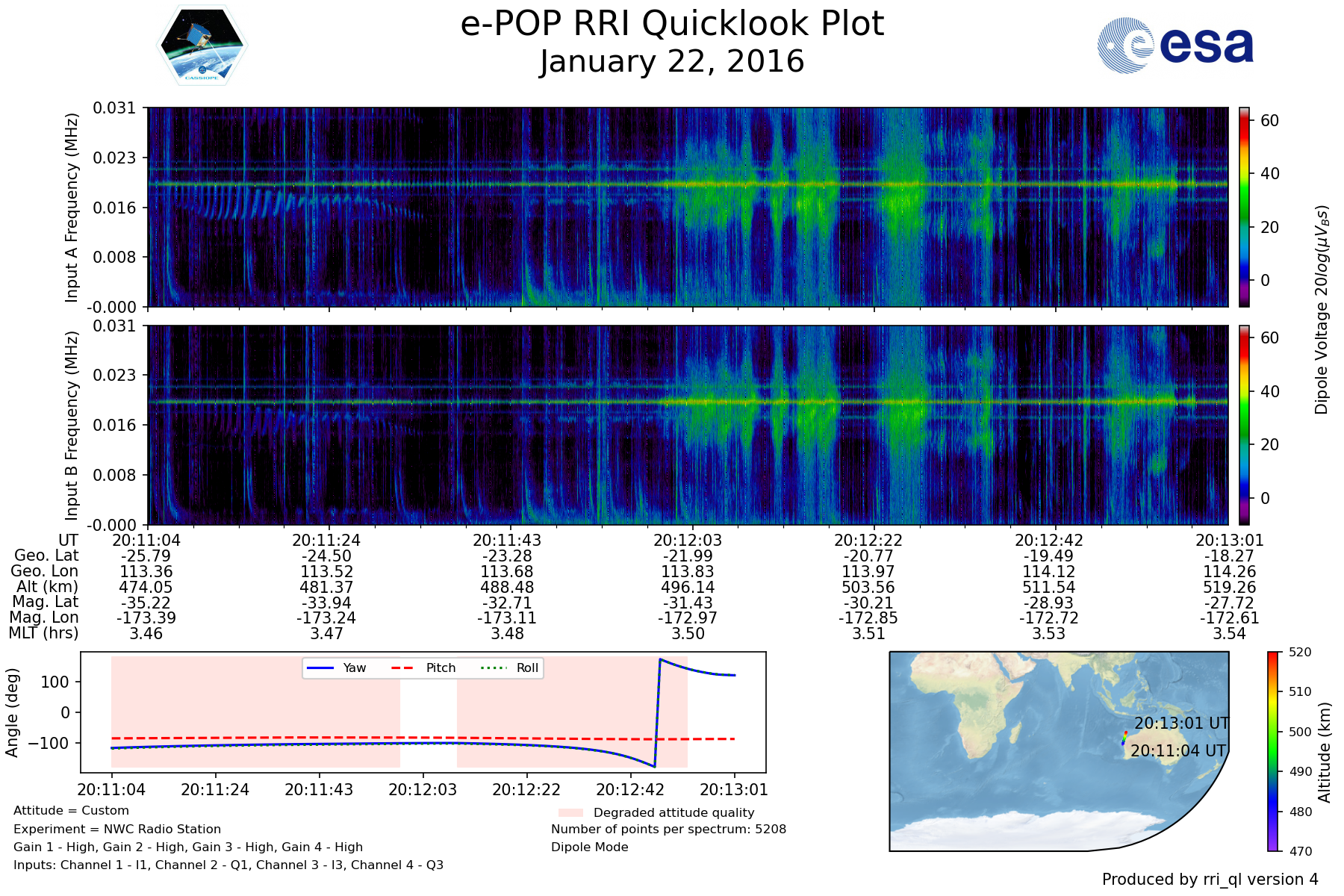This screenshot has width=1344, height=896.
Task: Click the 20:12:03 UT tick under the spectrogram
Action: coord(688,540)
